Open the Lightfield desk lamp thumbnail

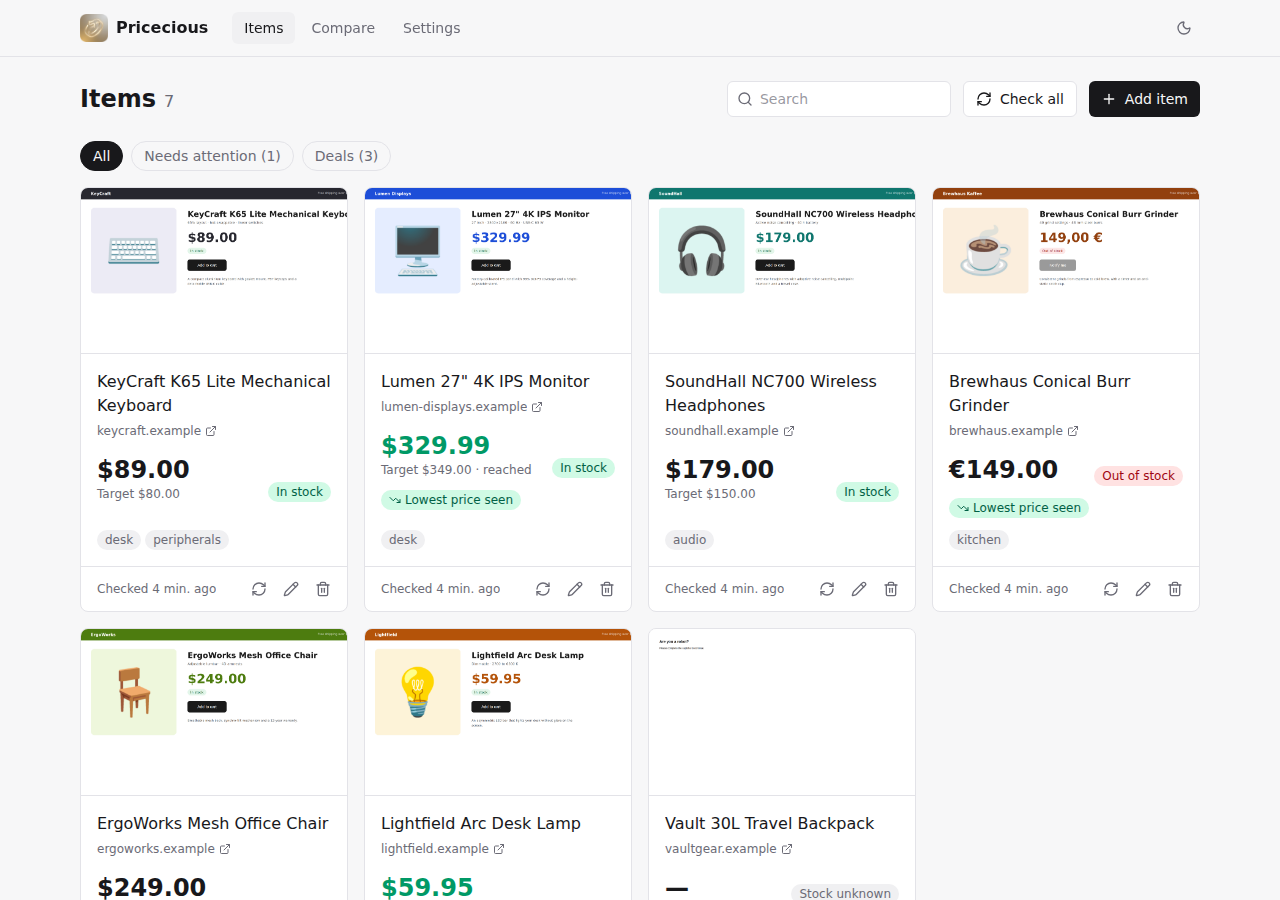(498, 712)
